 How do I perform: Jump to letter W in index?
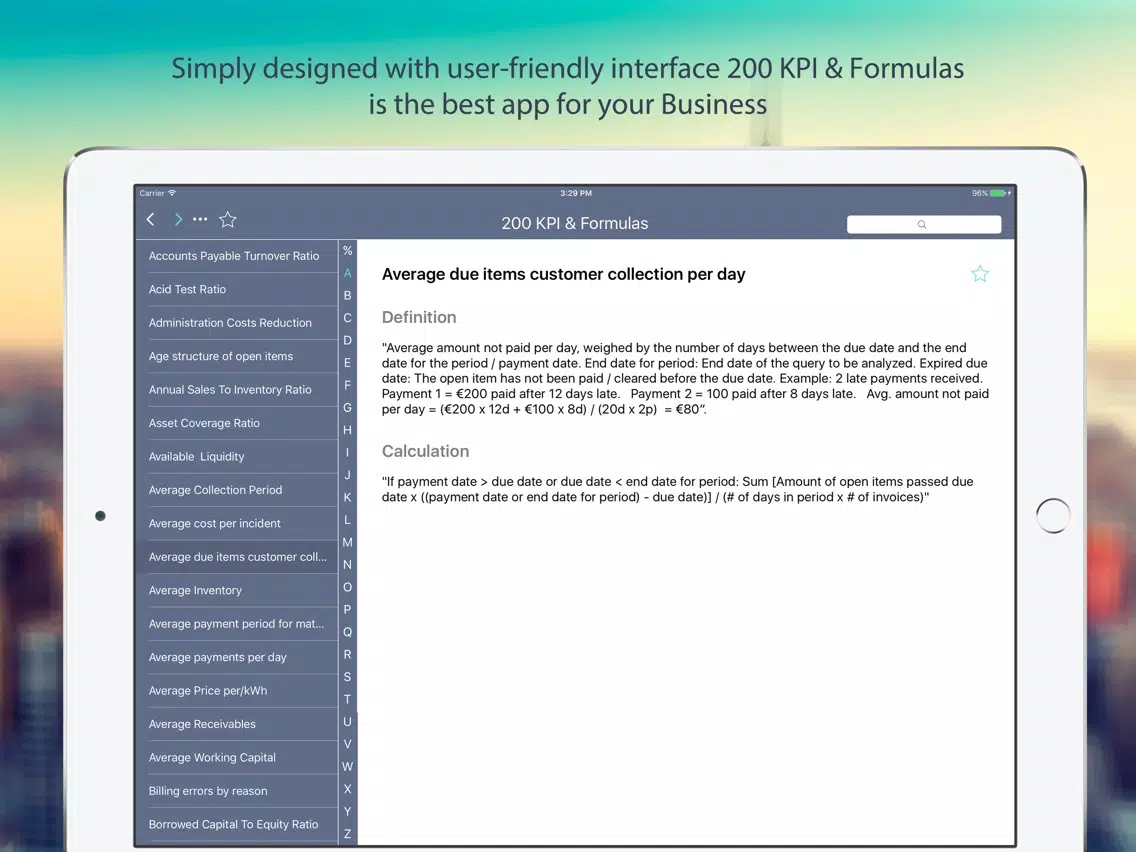348,767
